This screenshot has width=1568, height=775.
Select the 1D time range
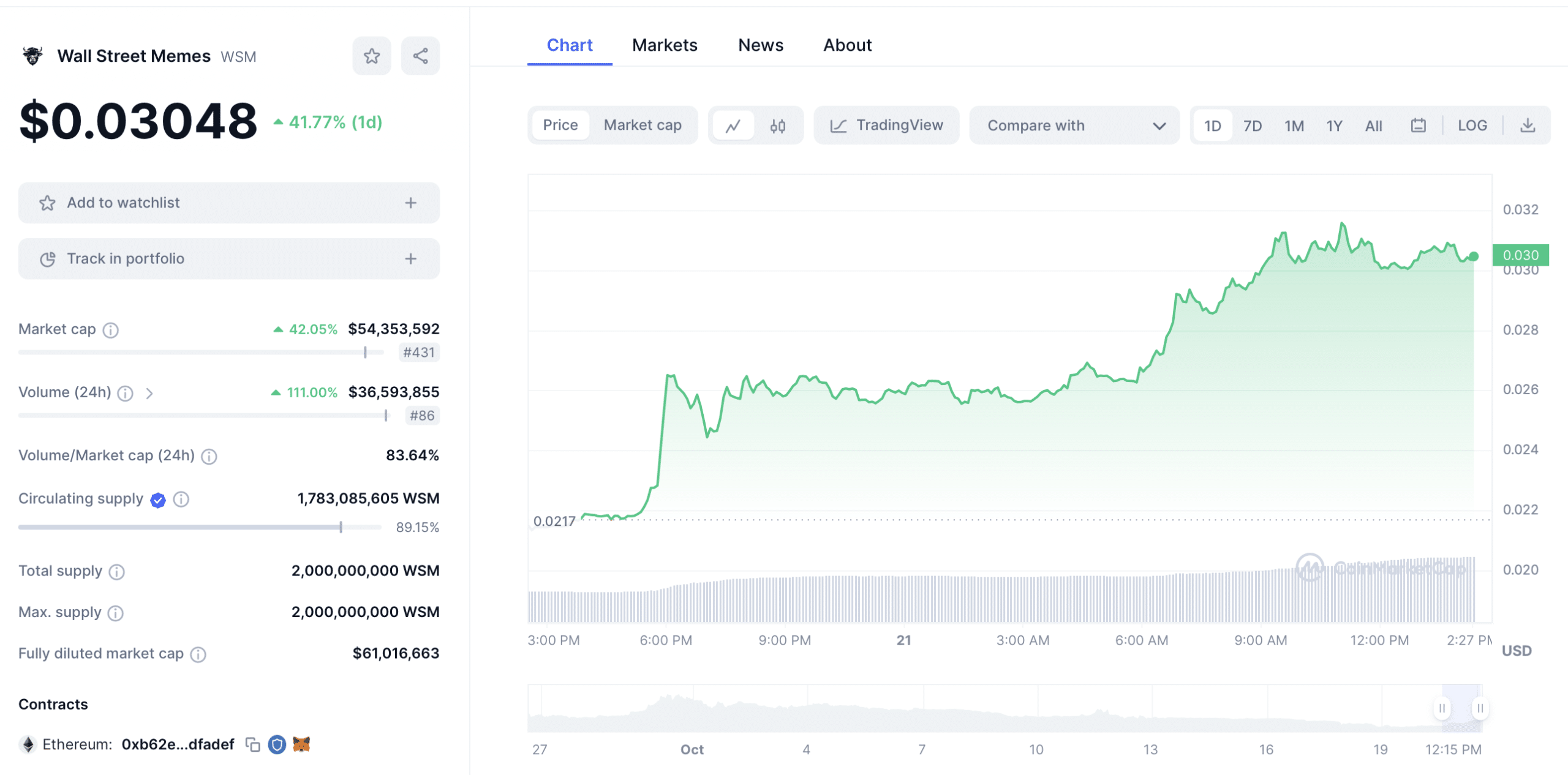click(1212, 125)
